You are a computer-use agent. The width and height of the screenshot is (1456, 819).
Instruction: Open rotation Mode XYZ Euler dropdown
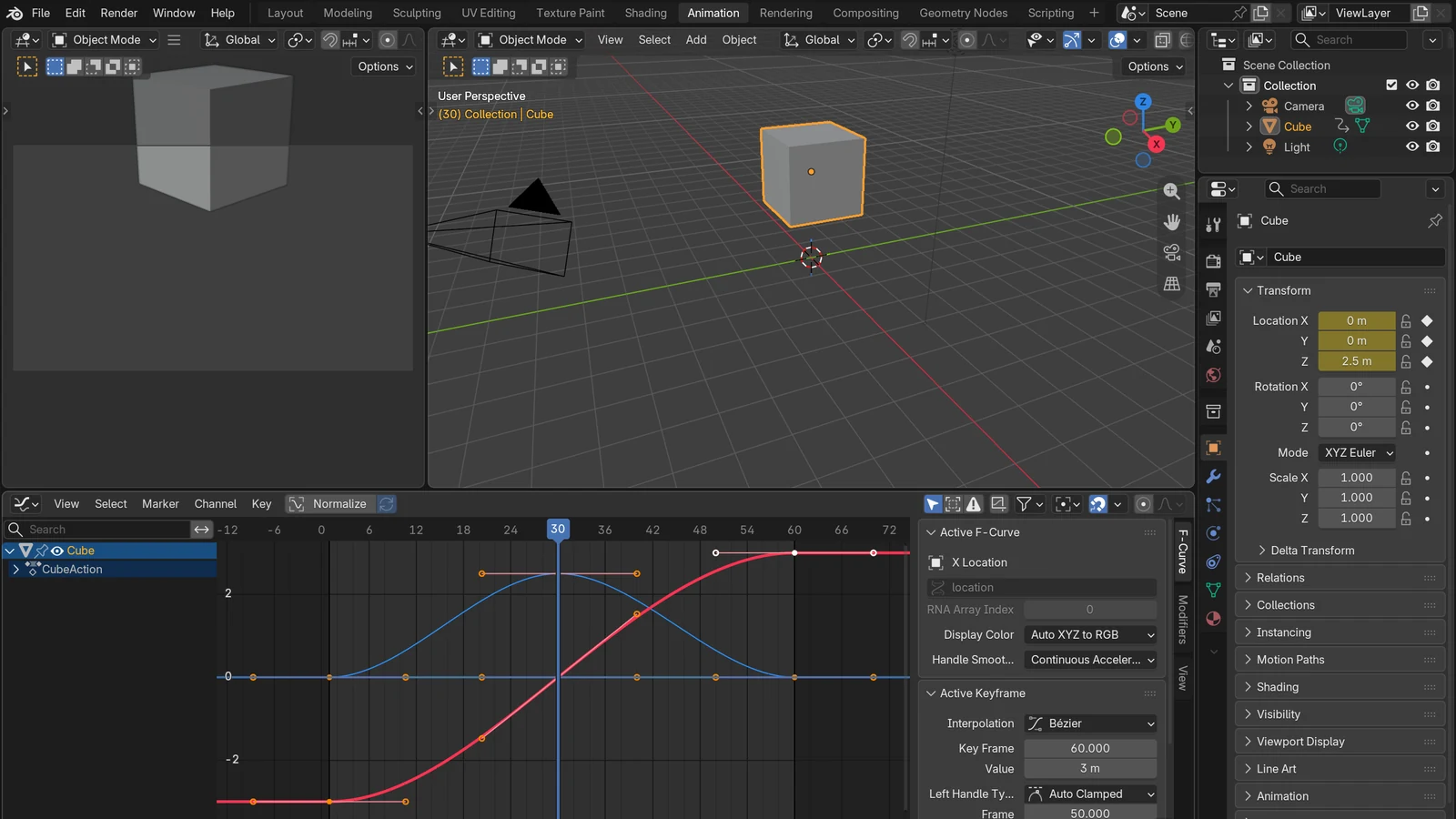click(1358, 452)
